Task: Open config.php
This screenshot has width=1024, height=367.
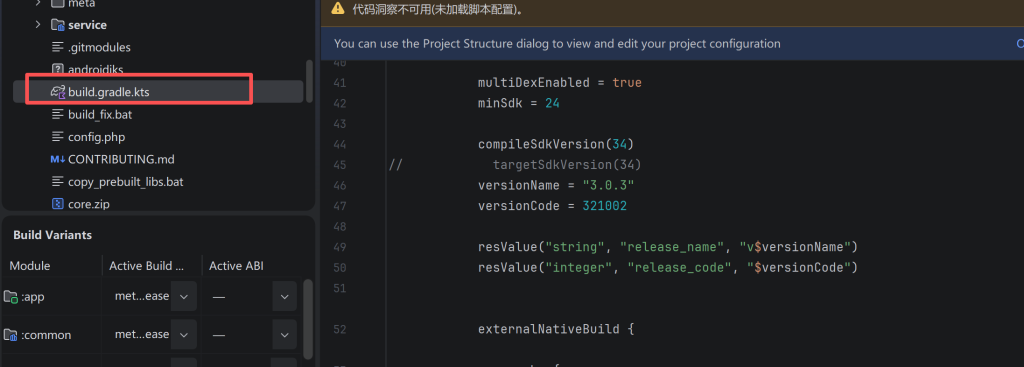Action: tap(97, 137)
